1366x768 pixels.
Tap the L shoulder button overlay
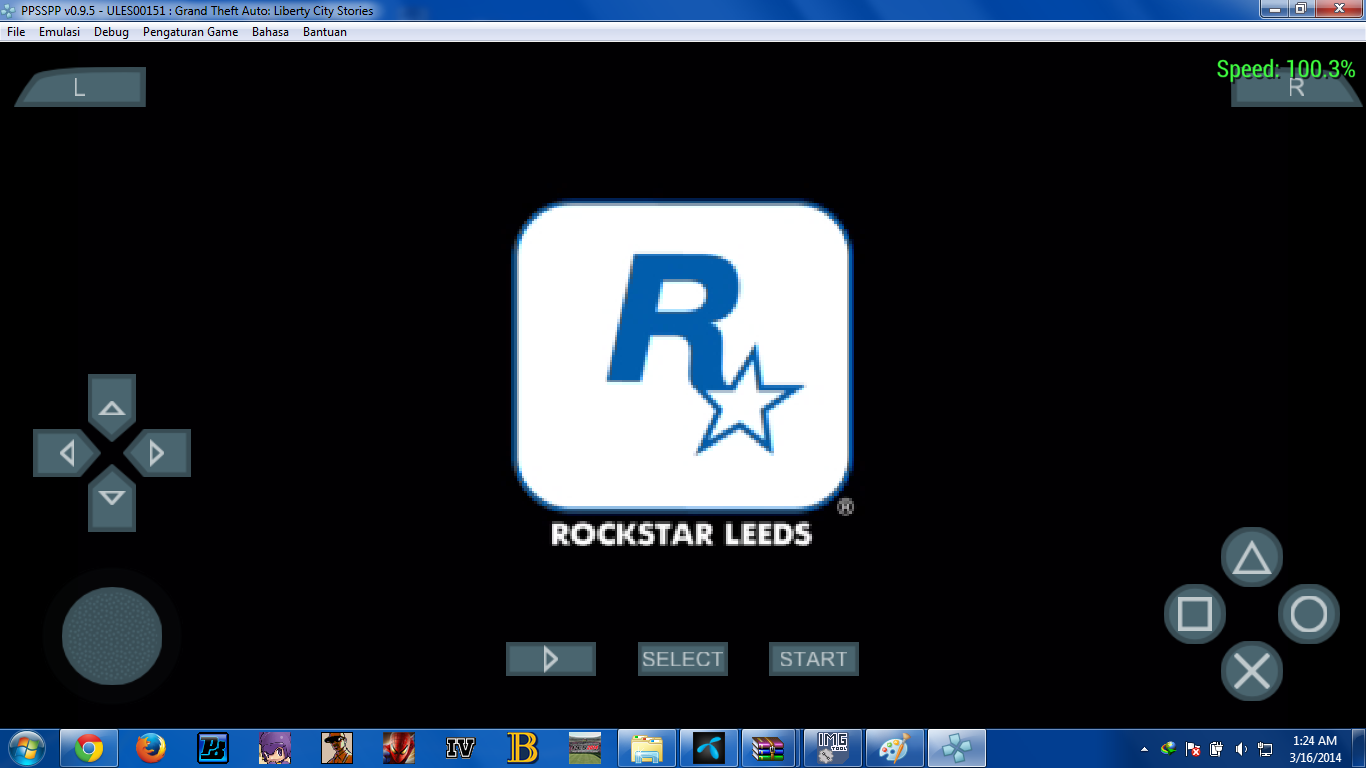point(80,87)
